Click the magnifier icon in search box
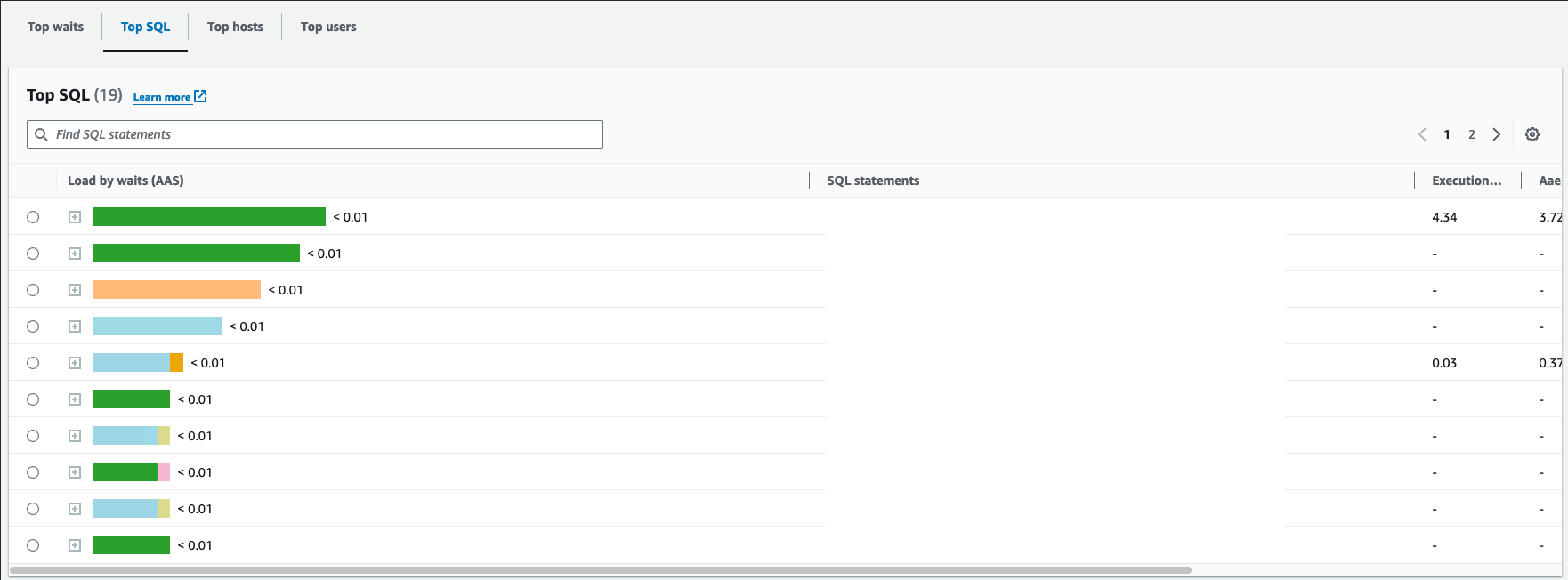Image resolution: width=1568 pixels, height=580 pixels. 41,134
